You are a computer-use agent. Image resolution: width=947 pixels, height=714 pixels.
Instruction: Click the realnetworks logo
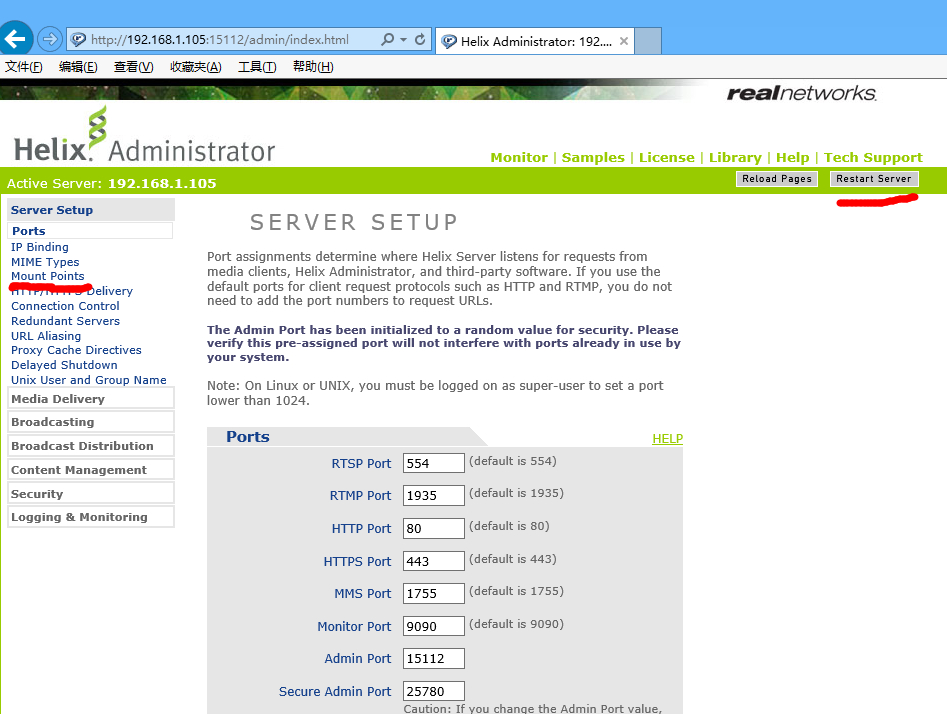801,93
